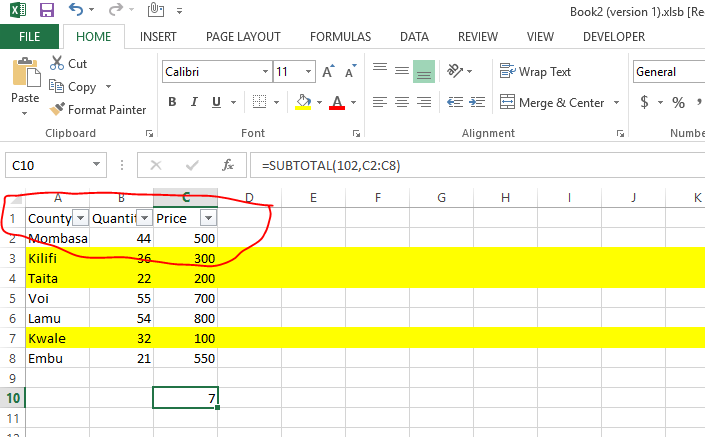Image resolution: width=705 pixels, height=437 pixels.
Task: Toggle Wrap Text for the cell
Action: (x=535, y=72)
